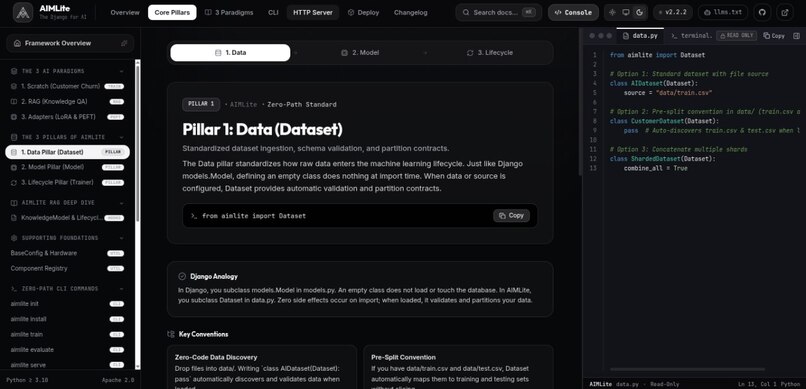The width and height of the screenshot is (806, 389).
Task: Open aimlite train command page
Action: point(67,335)
